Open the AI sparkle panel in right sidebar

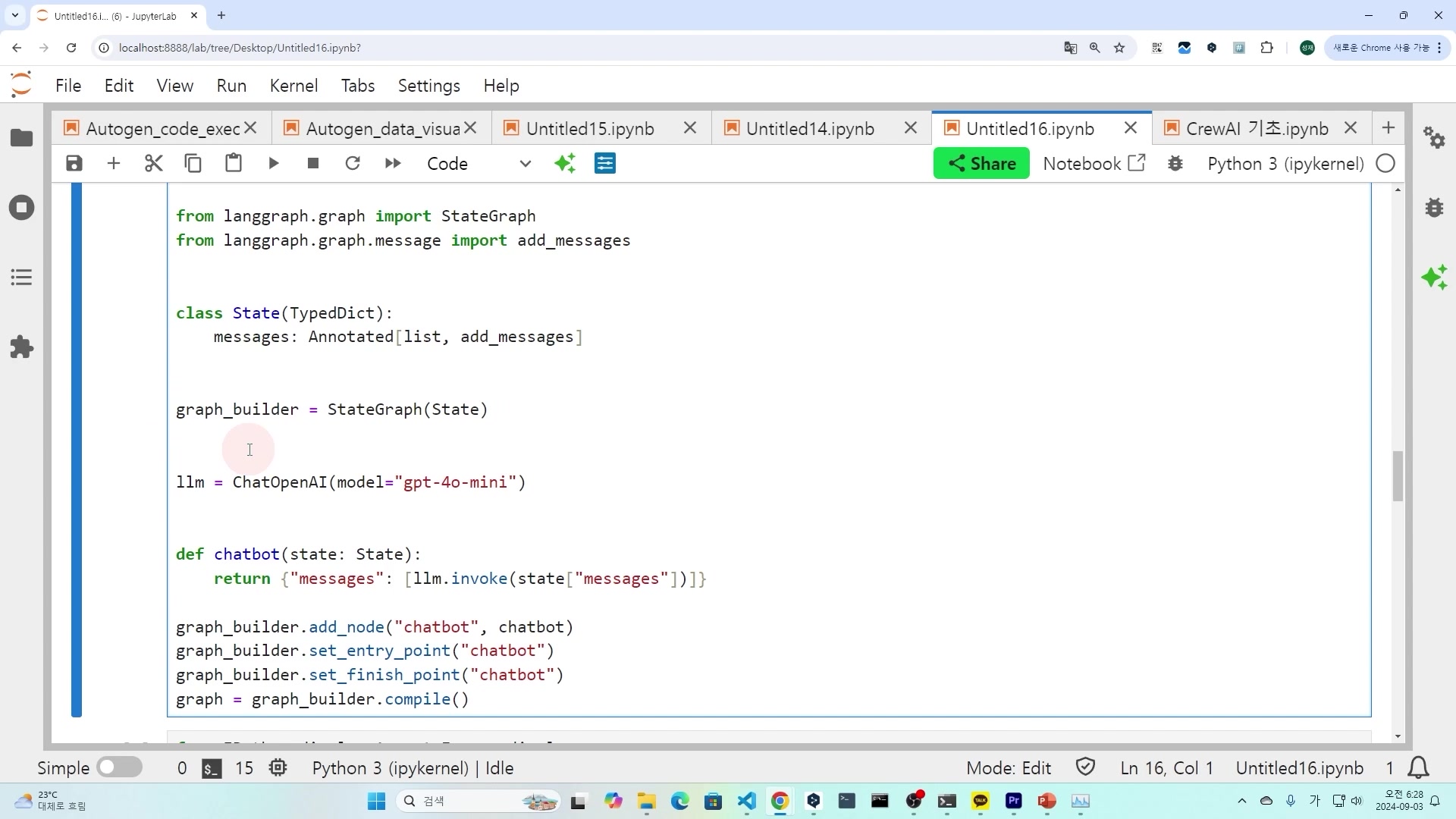[1434, 278]
